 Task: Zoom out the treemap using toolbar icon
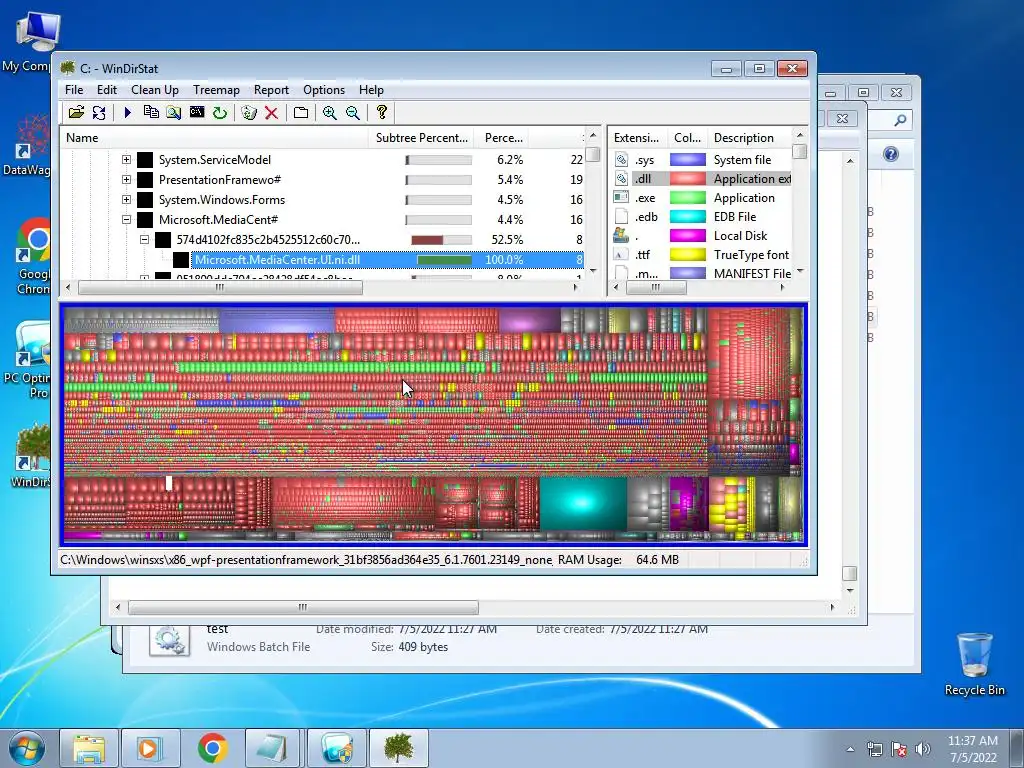pos(353,112)
